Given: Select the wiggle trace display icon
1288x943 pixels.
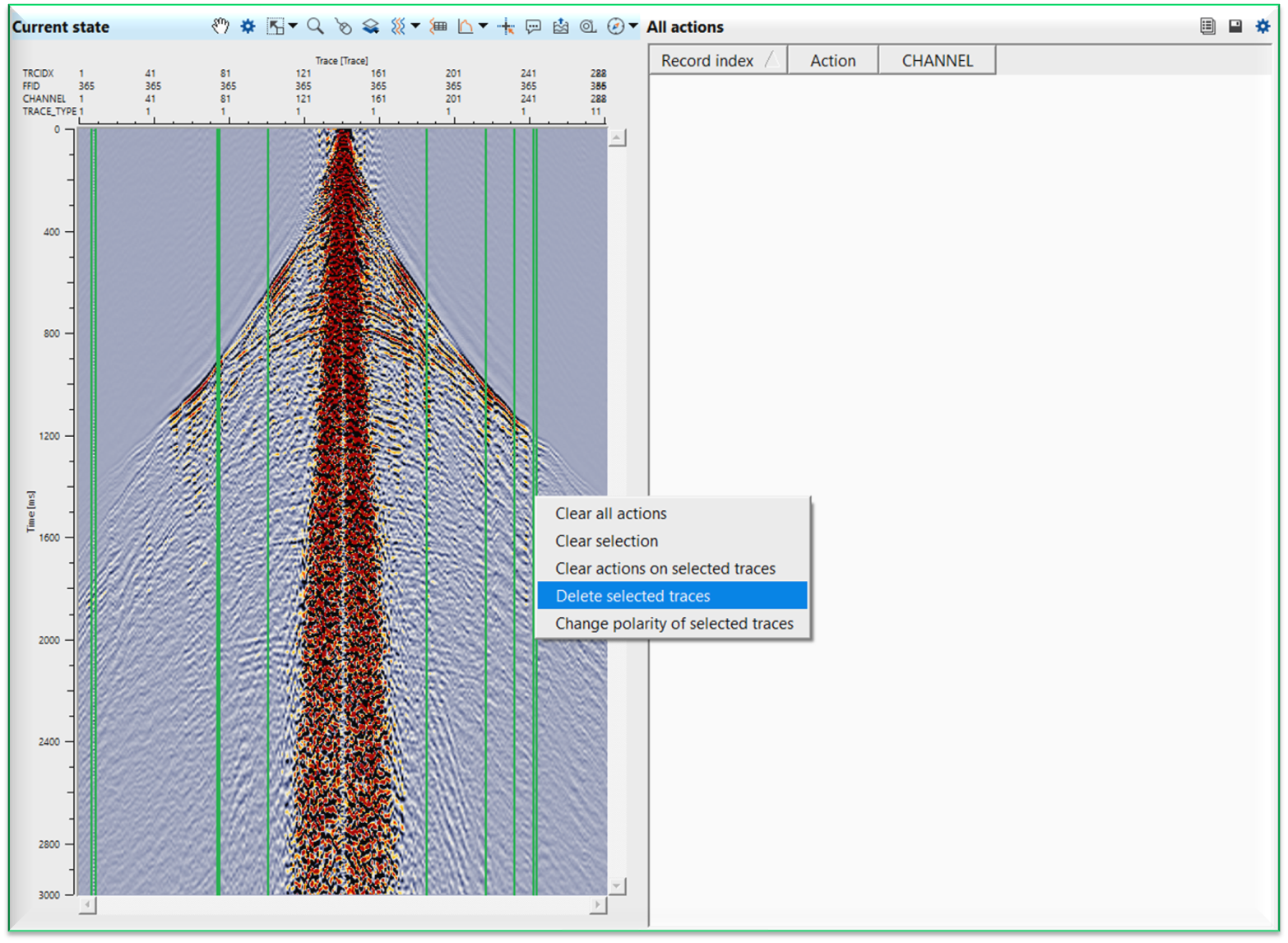Looking at the screenshot, I should (x=400, y=26).
